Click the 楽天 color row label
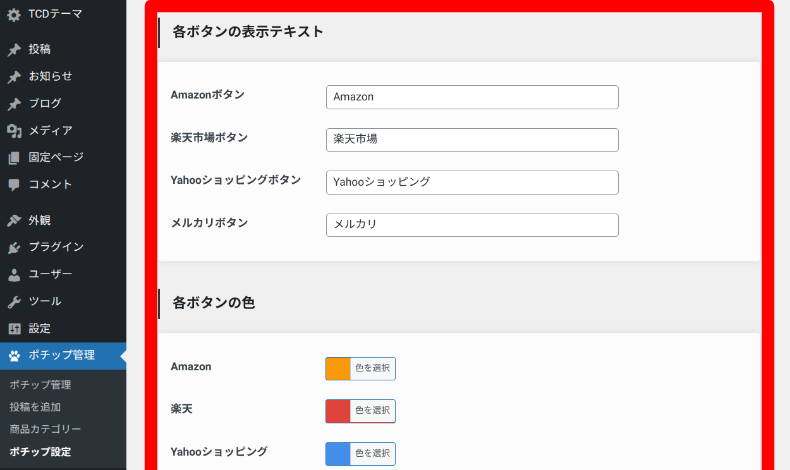Viewport: 790px width, 470px height. pyautogui.click(x=181, y=409)
